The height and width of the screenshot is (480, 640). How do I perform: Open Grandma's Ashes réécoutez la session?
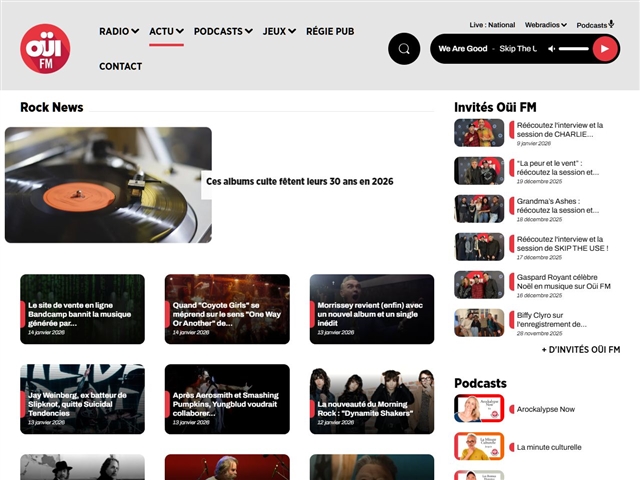(x=558, y=206)
